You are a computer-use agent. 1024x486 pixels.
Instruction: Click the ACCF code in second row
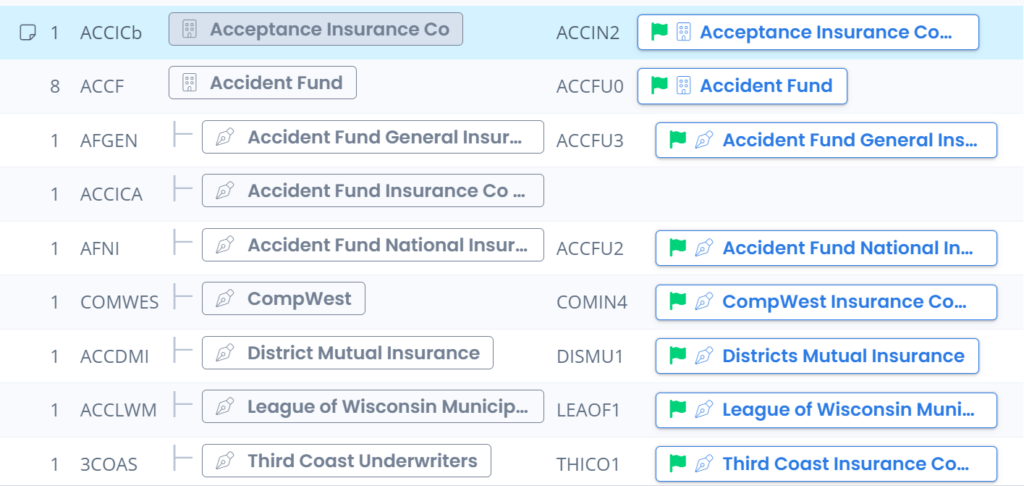click(102, 86)
